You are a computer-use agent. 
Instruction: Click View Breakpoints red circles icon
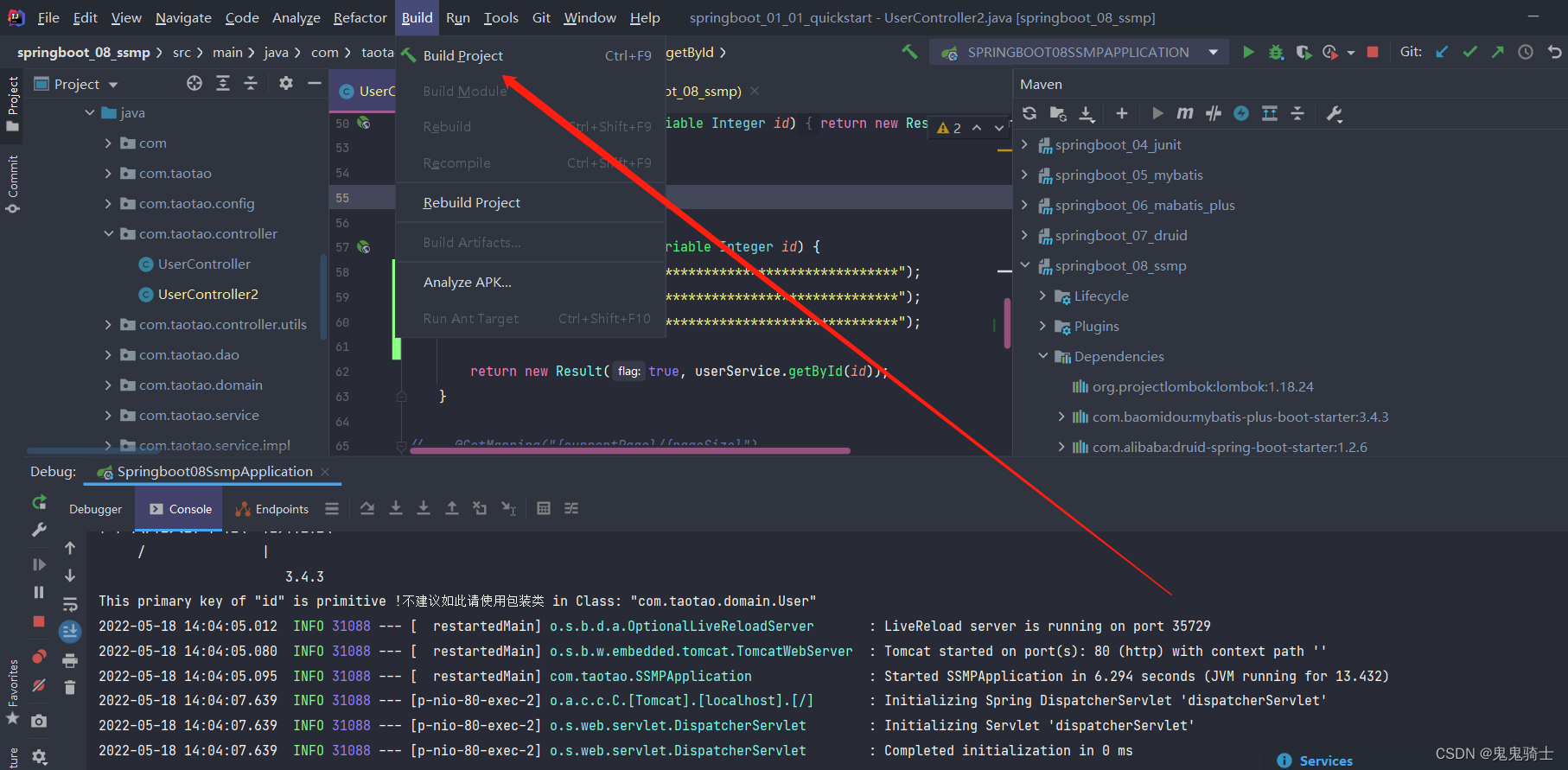click(39, 657)
